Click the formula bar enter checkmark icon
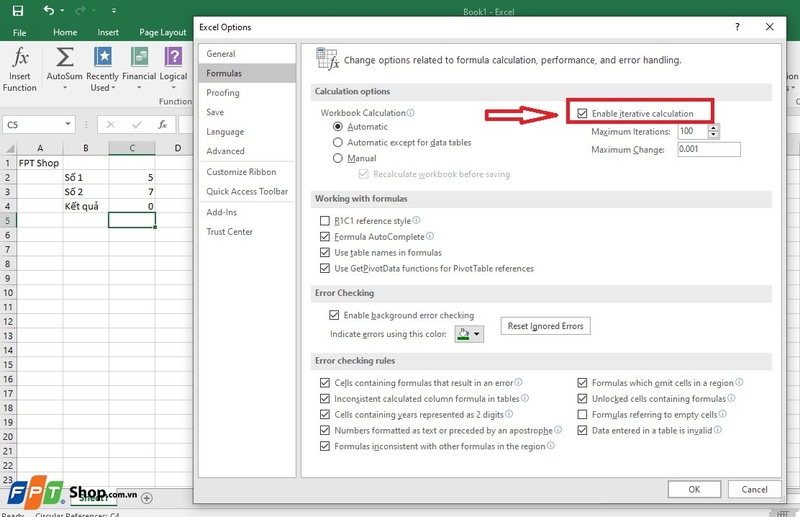Viewport: 800px width, 517px height. pos(137,125)
